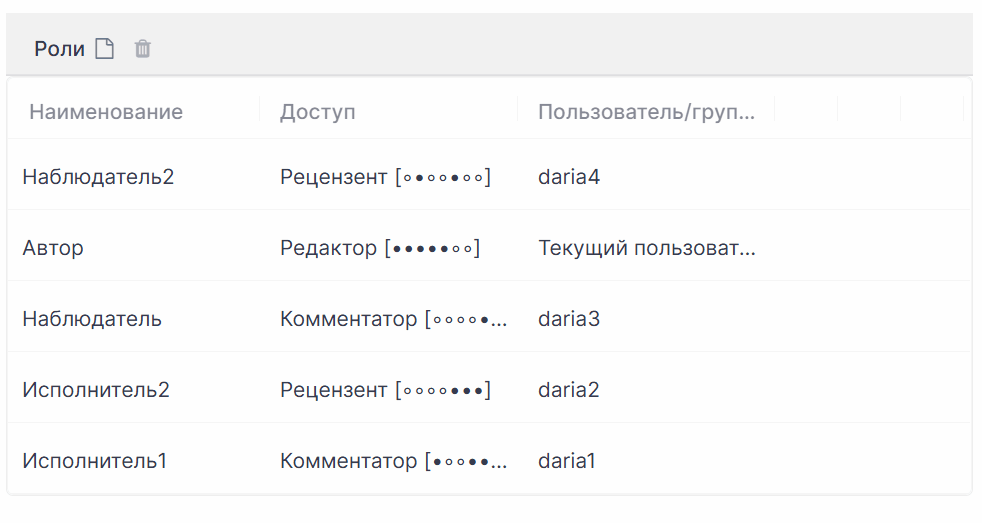
Task: Open access cell of Наблюдатель row
Action: click(393, 319)
